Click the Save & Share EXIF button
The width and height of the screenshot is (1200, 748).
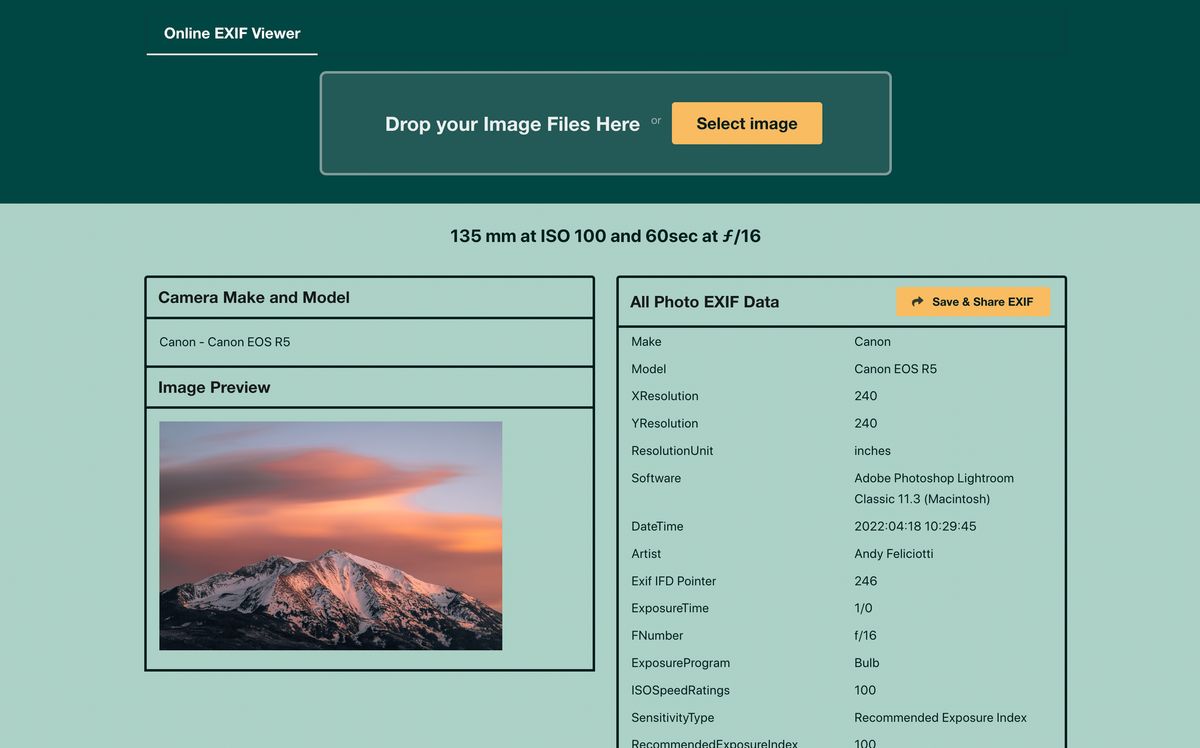pos(973,301)
